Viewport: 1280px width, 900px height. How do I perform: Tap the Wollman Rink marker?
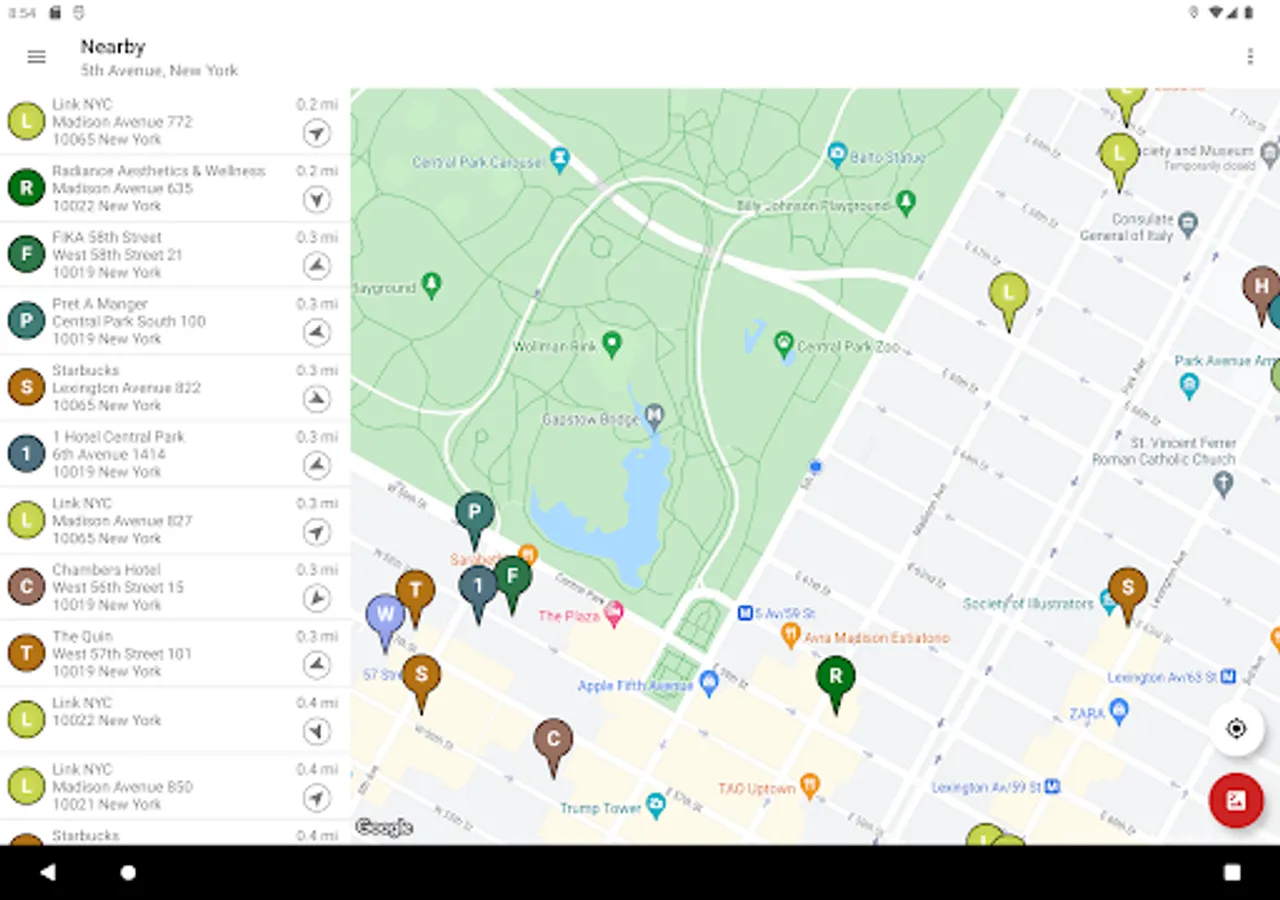[611, 344]
